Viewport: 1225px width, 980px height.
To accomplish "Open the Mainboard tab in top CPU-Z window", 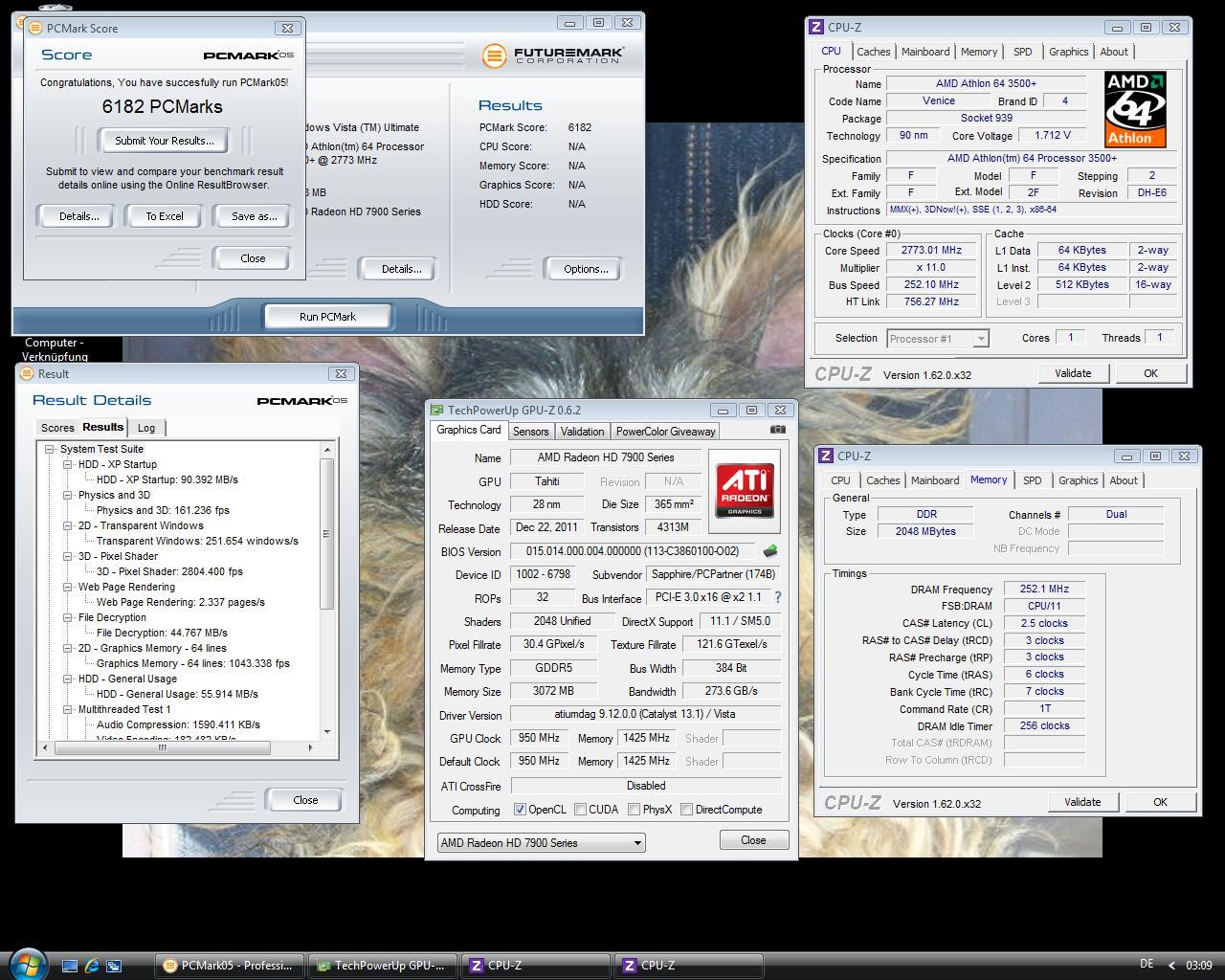I will 925,52.
